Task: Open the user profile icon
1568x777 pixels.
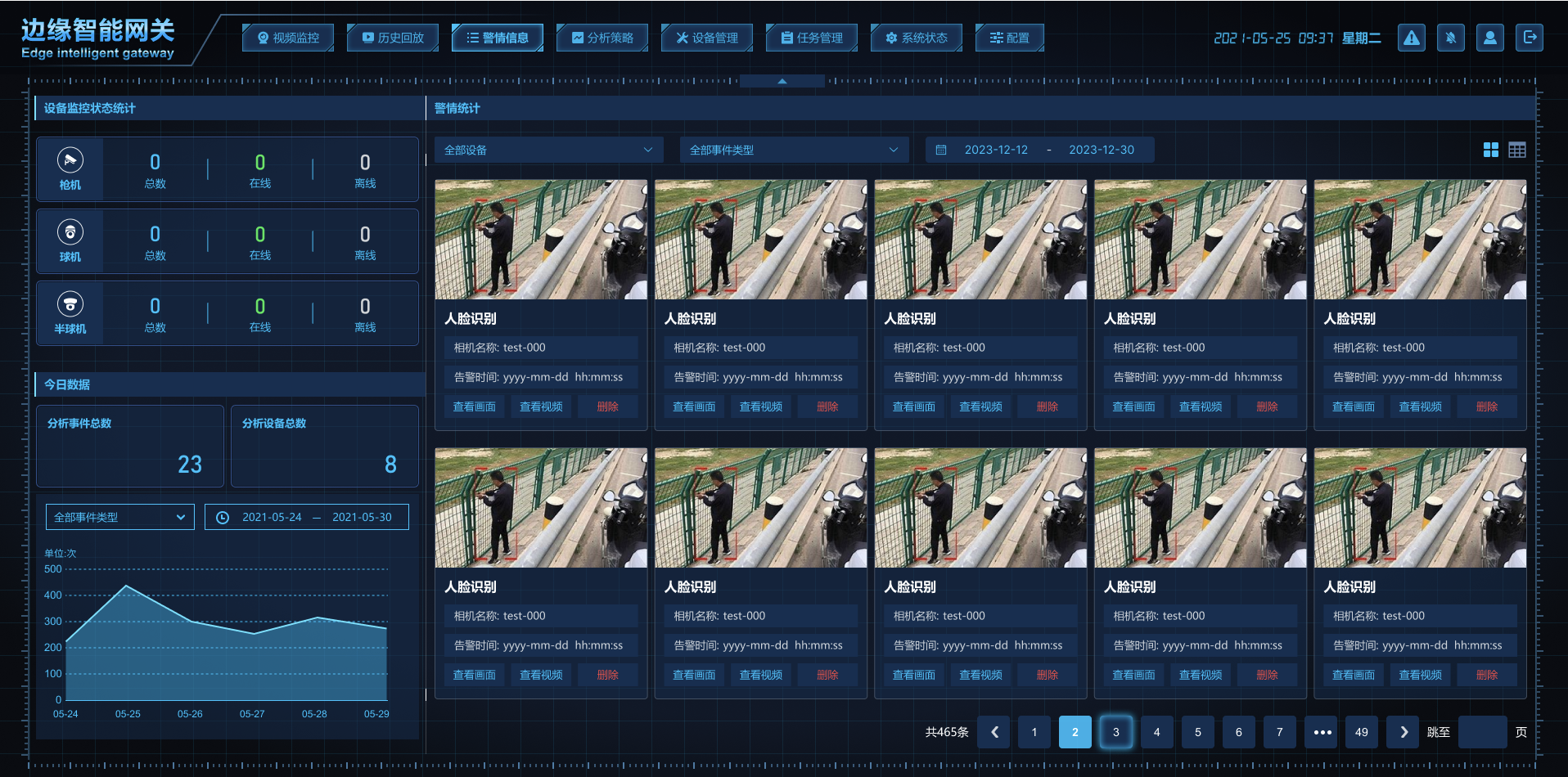Action: [x=1489, y=38]
